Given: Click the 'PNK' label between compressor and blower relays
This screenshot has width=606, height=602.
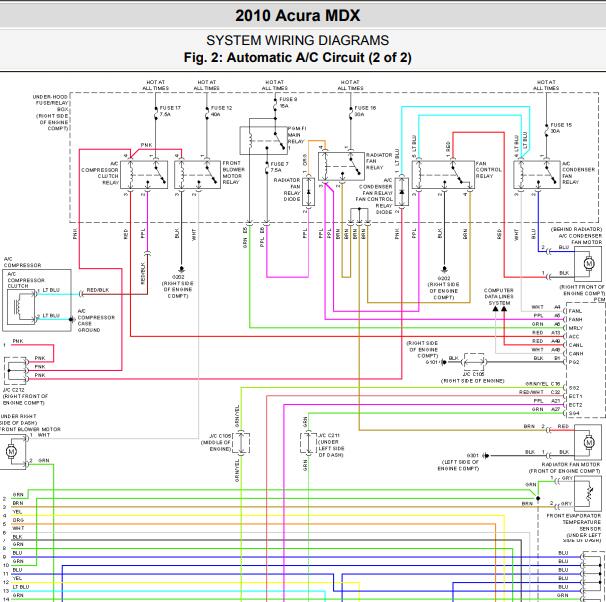Looking at the screenshot, I should tap(146, 145).
